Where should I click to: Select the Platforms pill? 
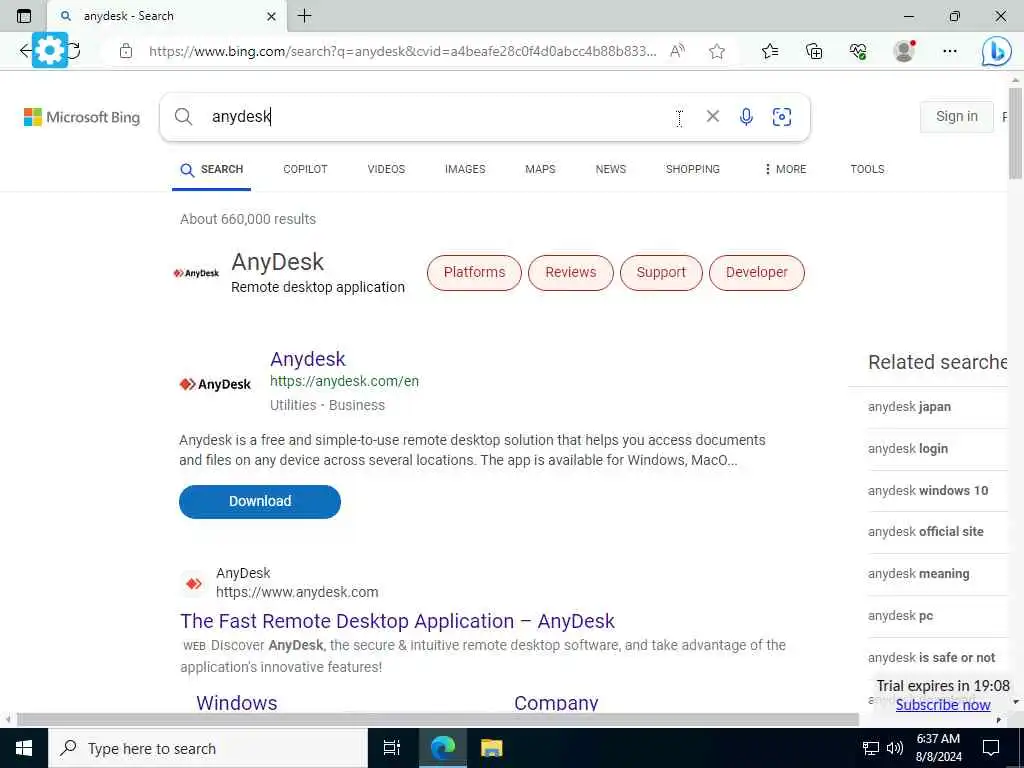(x=474, y=272)
